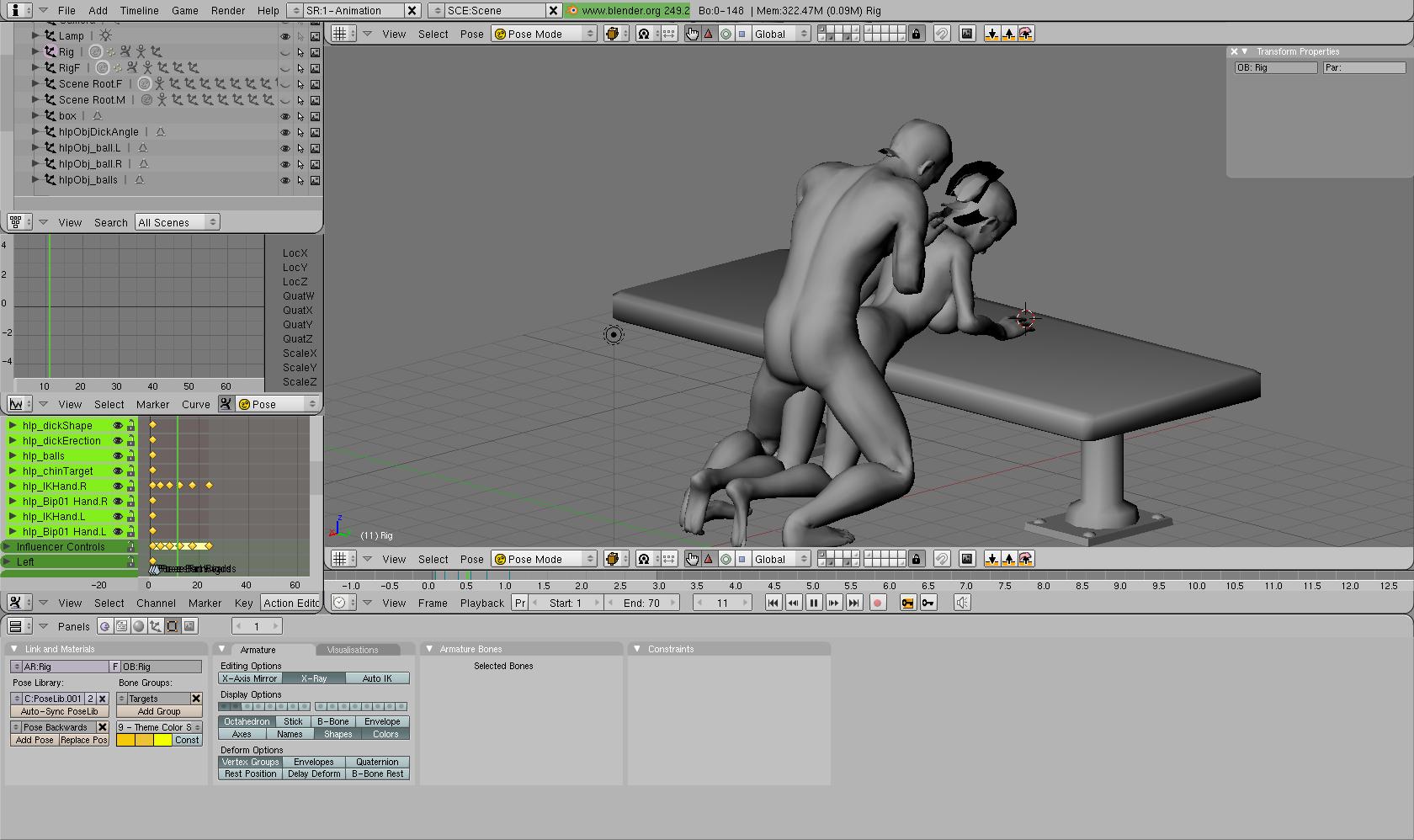Open the Playback menu in timeline
The height and width of the screenshot is (840, 1414).
481,603
